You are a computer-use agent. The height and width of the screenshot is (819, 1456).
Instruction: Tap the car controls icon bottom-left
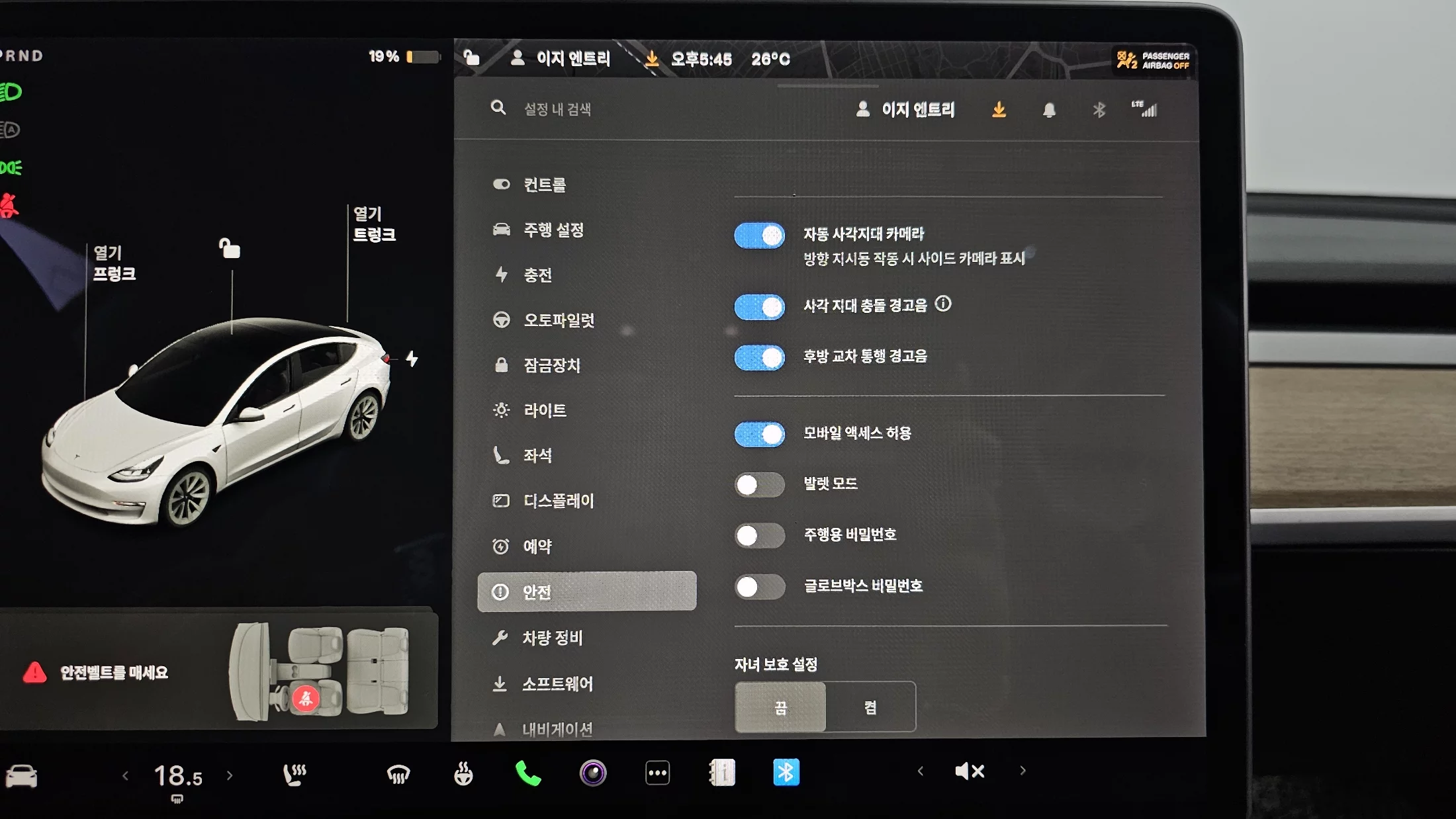pyautogui.click(x=21, y=775)
